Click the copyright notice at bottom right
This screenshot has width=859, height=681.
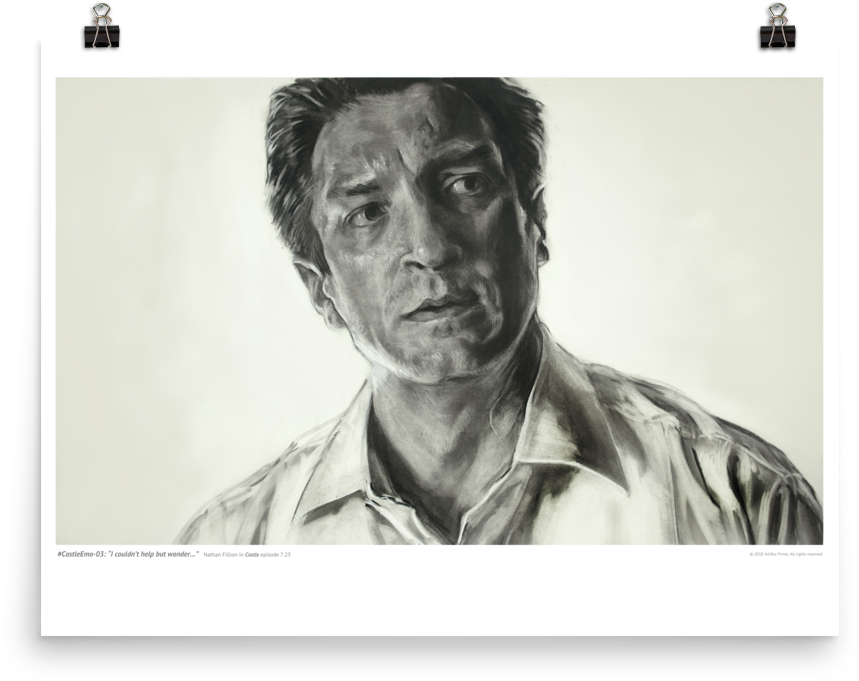coord(786,554)
